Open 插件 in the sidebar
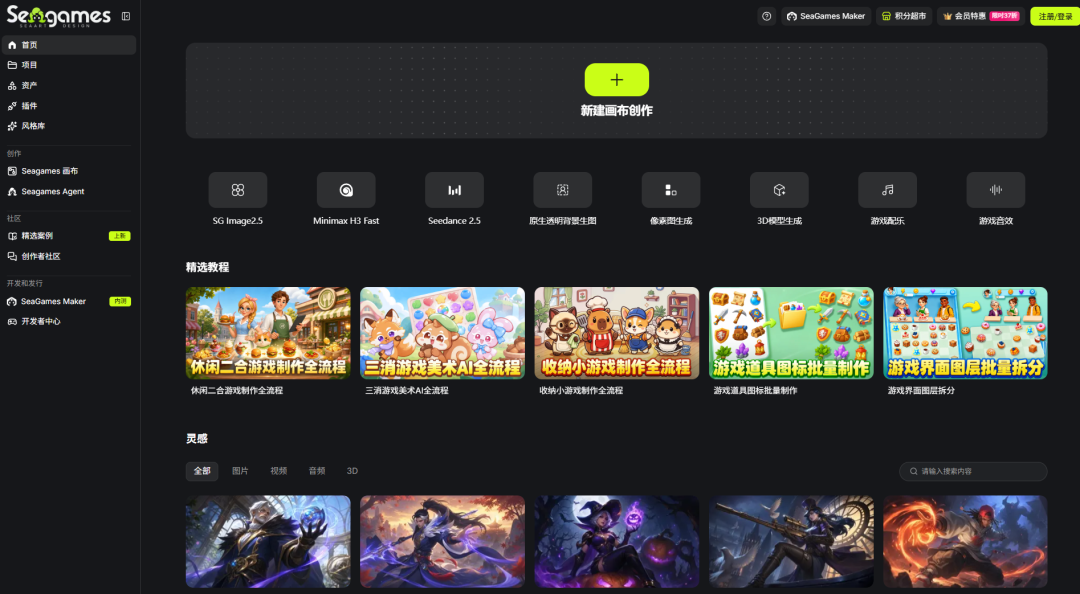The height and width of the screenshot is (594, 1080). tap(69, 105)
